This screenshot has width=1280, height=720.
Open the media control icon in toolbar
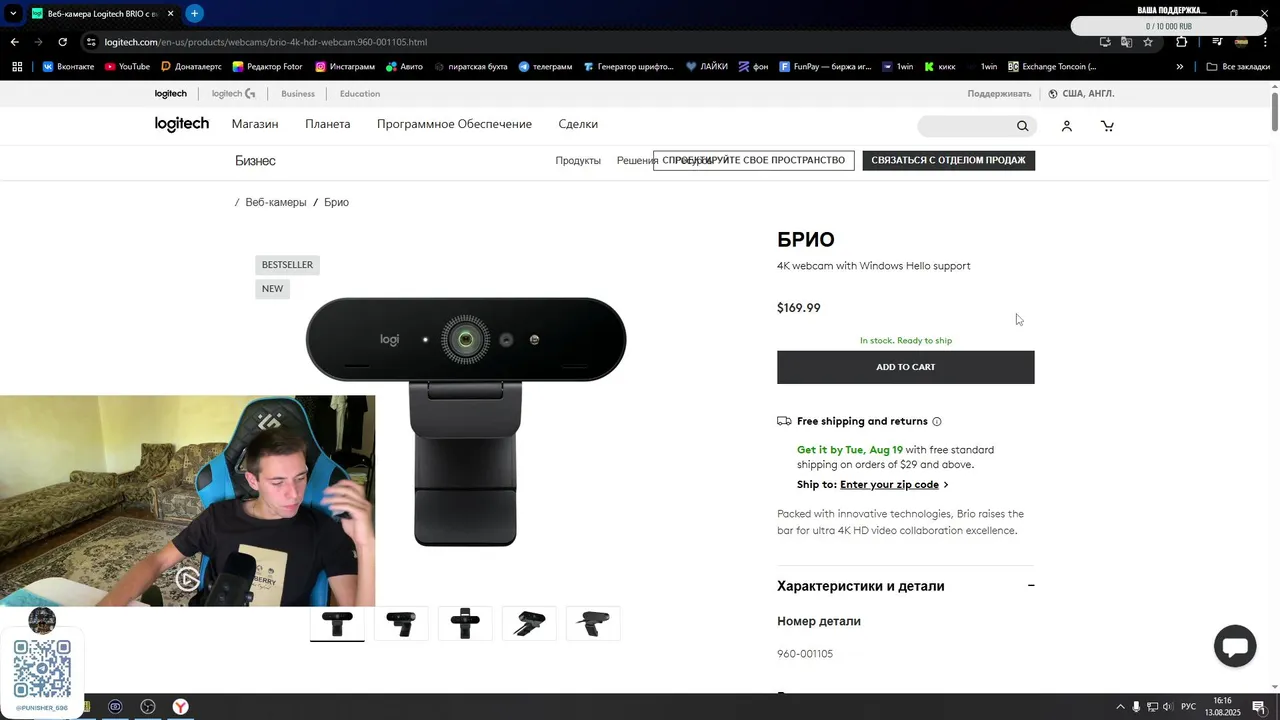tap(1217, 42)
